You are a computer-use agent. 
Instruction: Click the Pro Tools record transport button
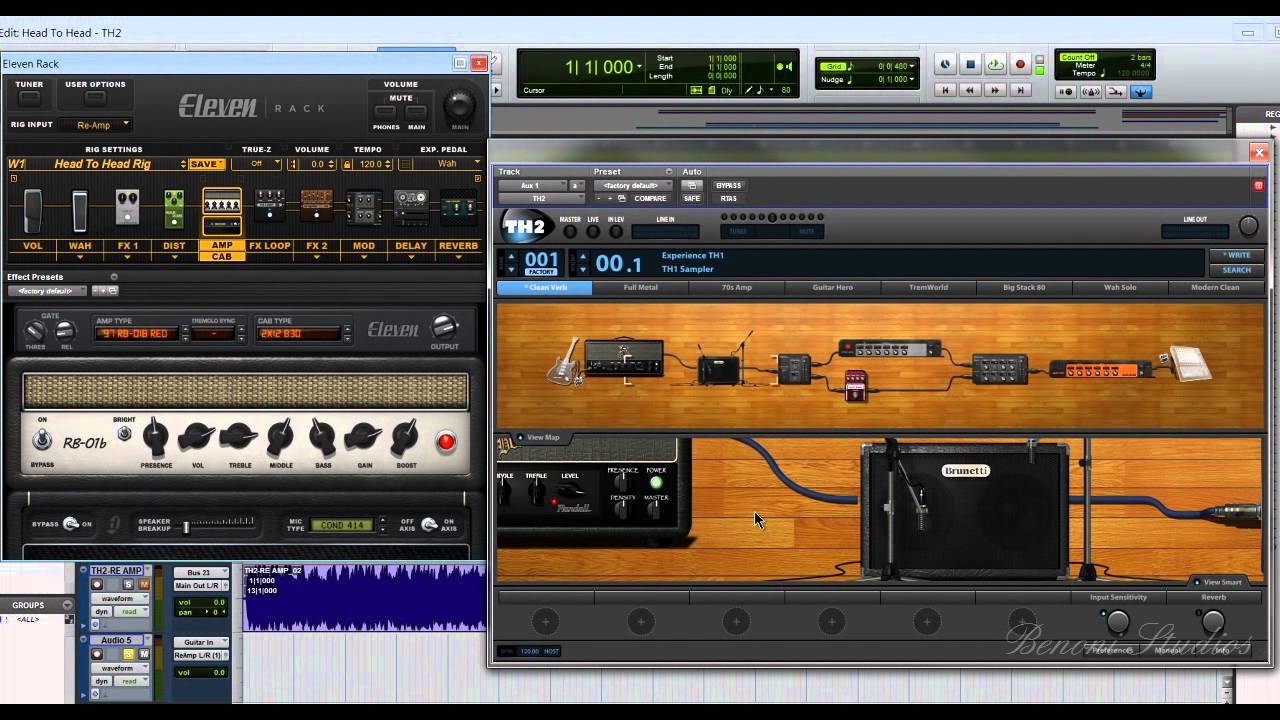click(1020, 65)
